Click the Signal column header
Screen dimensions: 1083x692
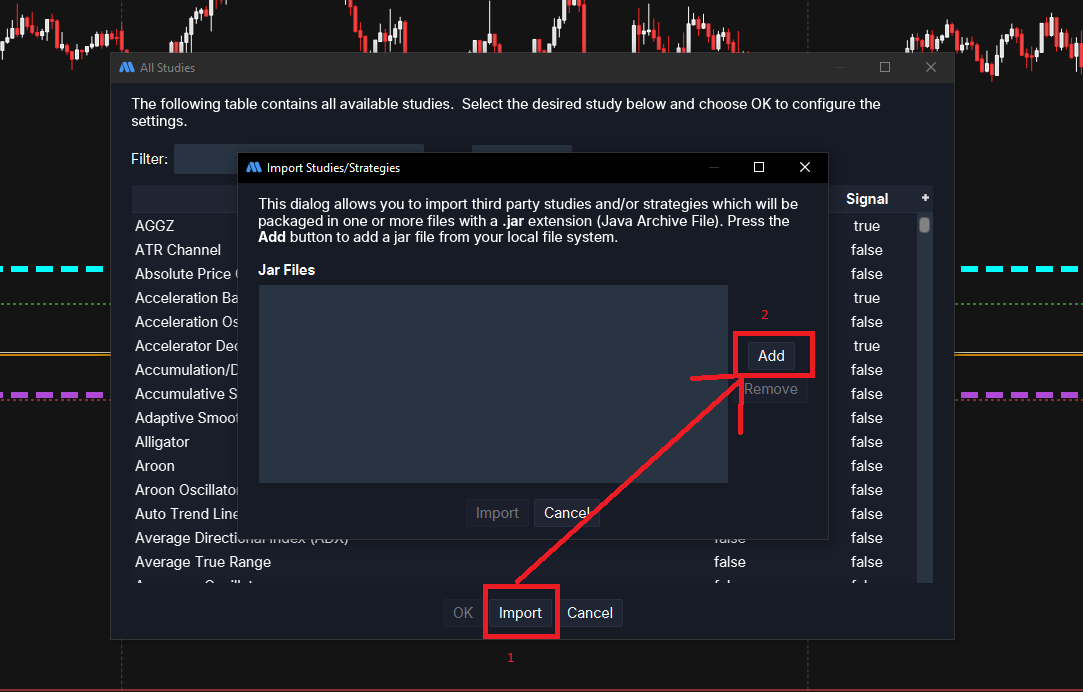click(867, 199)
